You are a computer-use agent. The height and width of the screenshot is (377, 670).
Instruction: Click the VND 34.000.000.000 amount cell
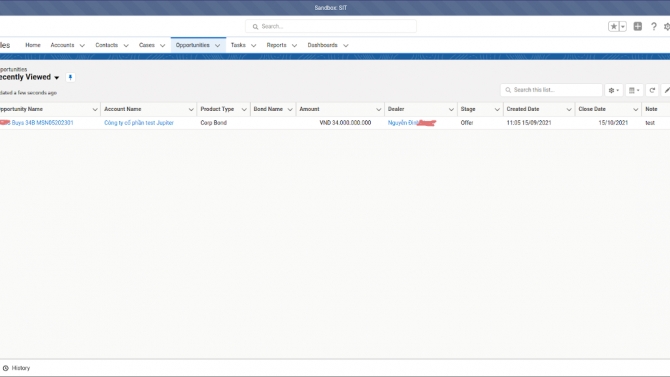click(345, 123)
